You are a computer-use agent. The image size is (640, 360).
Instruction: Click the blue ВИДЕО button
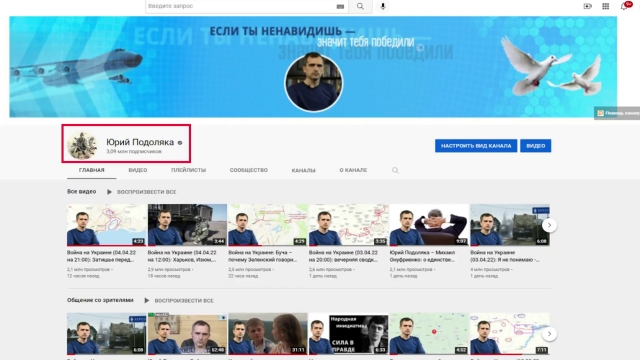coord(536,146)
